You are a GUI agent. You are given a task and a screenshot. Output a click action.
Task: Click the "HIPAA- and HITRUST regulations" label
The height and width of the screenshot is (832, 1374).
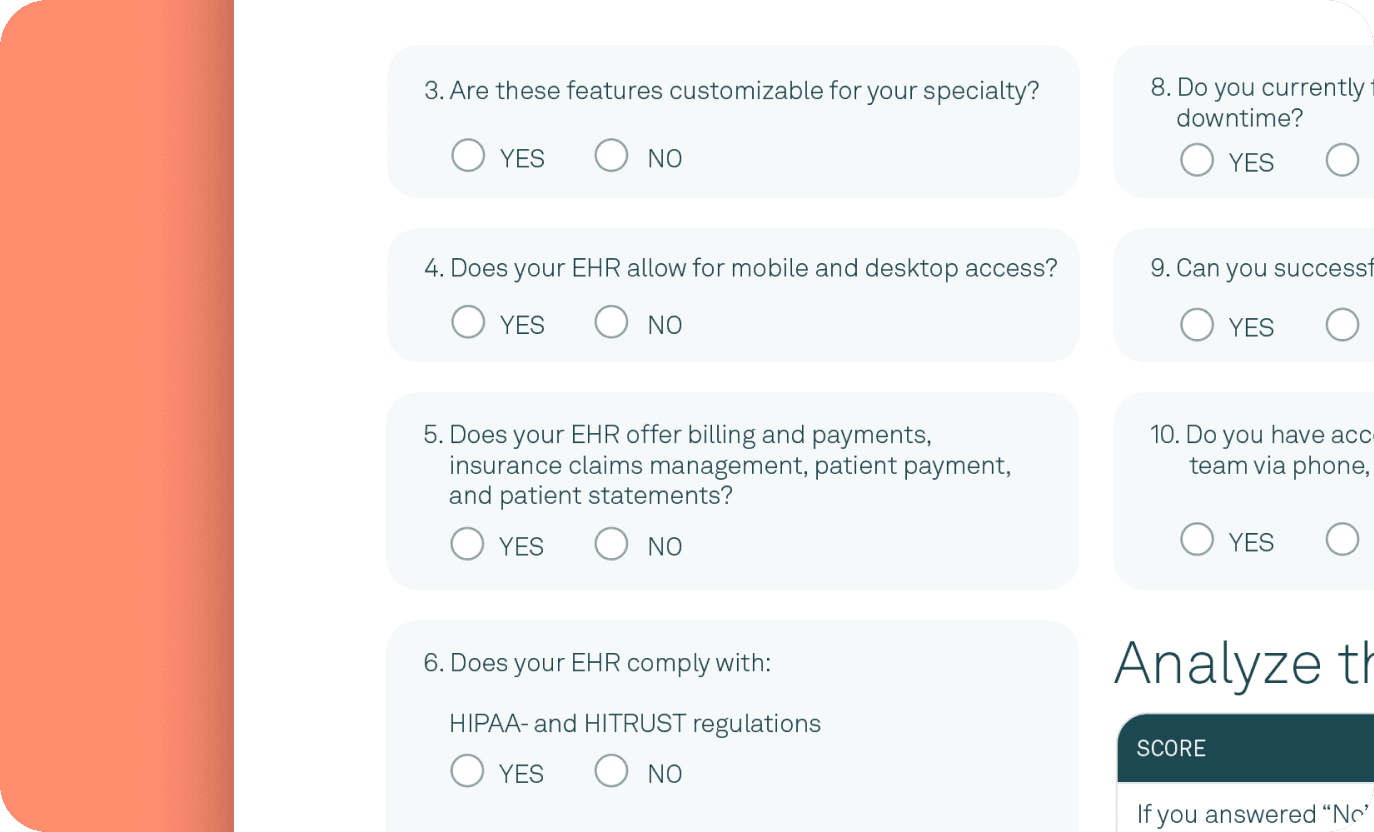click(x=634, y=724)
